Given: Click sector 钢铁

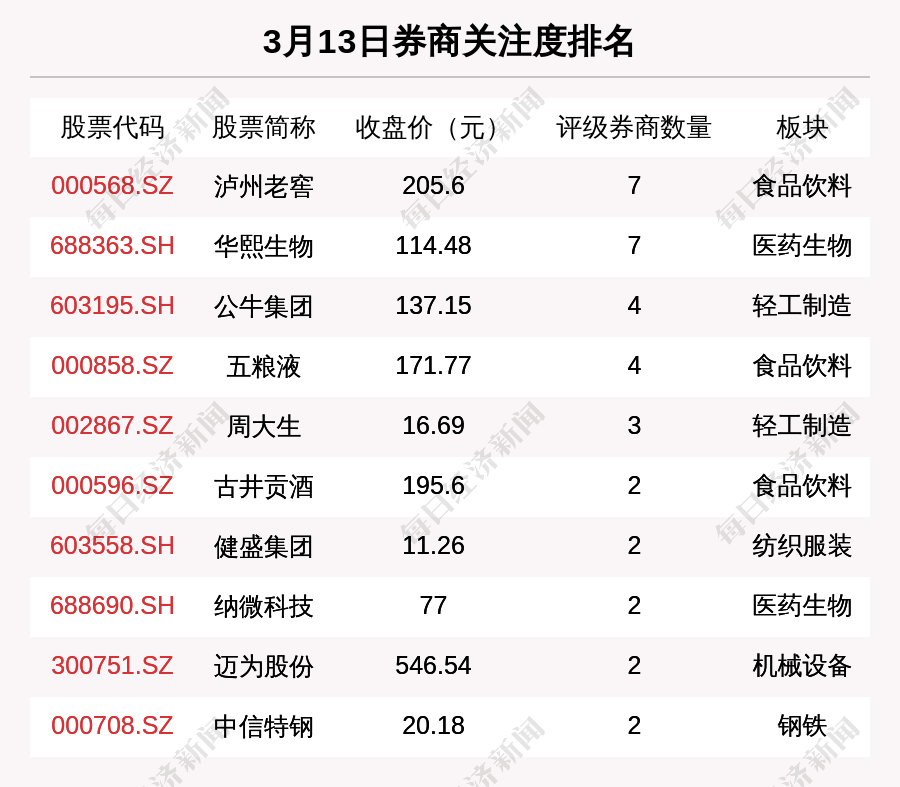Looking at the screenshot, I should pos(802,726).
